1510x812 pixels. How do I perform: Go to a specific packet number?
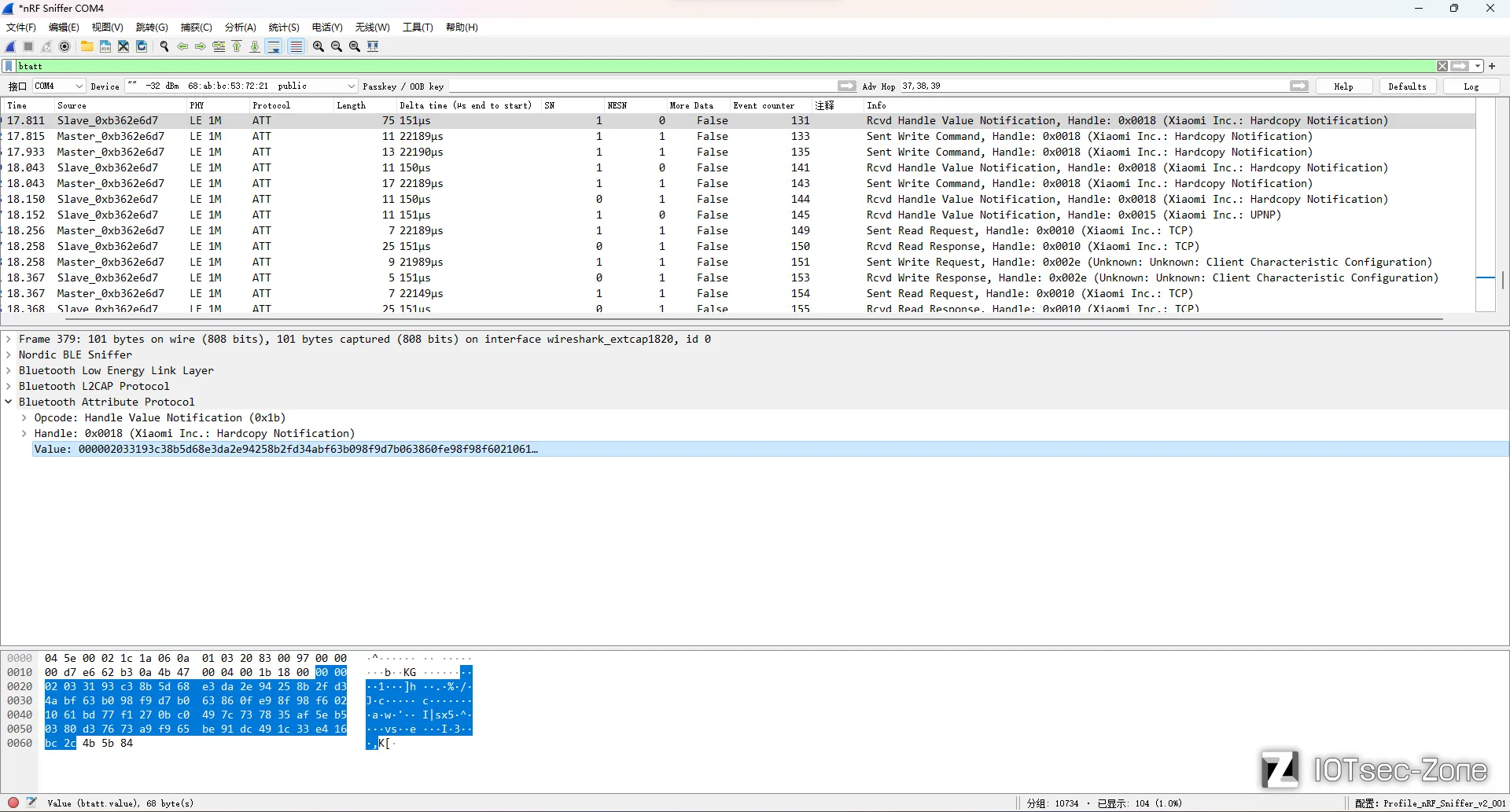pyautogui.click(x=219, y=46)
